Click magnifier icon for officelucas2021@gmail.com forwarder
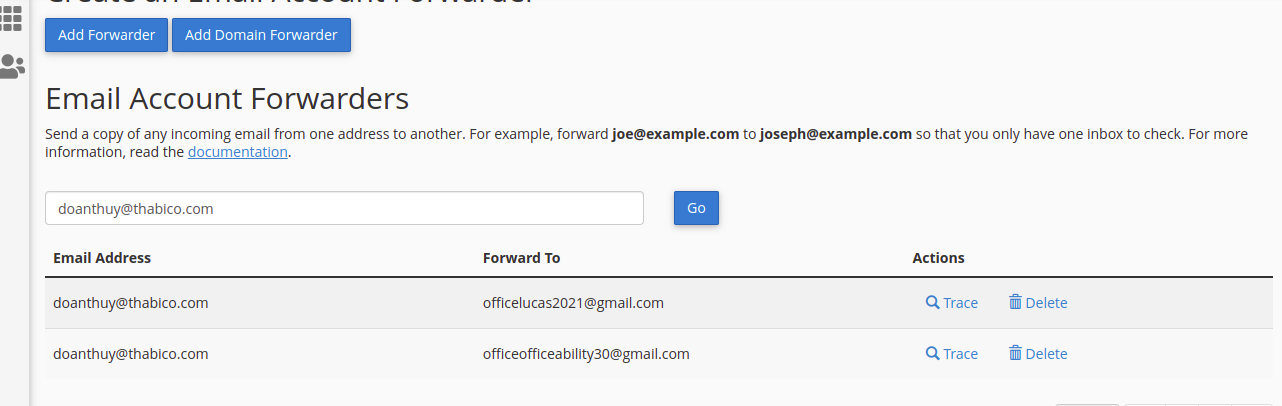Screen dimensions: 1282x406 point(932,303)
